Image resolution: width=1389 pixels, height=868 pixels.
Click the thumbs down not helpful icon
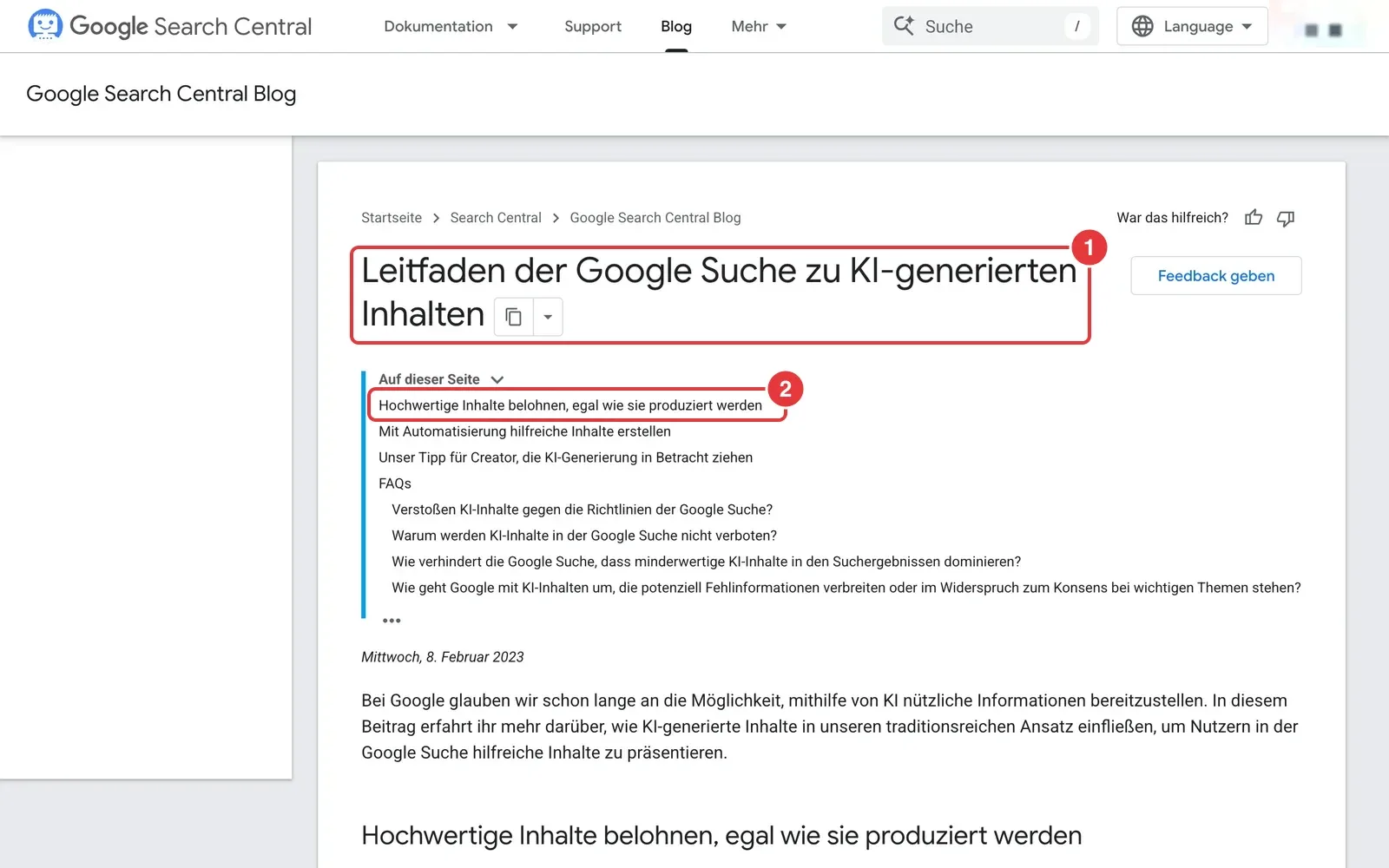pyautogui.click(x=1286, y=218)
